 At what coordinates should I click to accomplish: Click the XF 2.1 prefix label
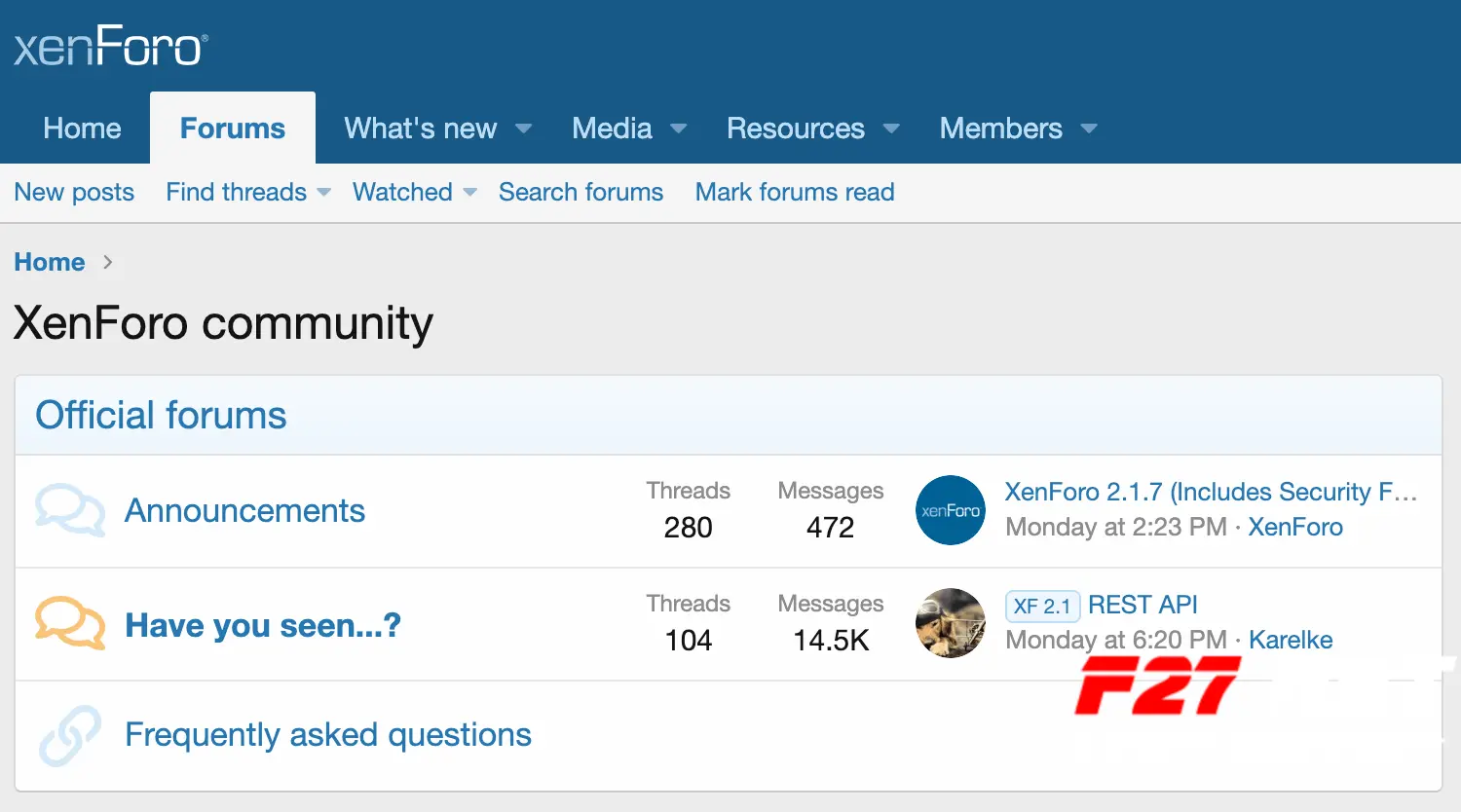pyautogui.click(x=1042, y=606)
